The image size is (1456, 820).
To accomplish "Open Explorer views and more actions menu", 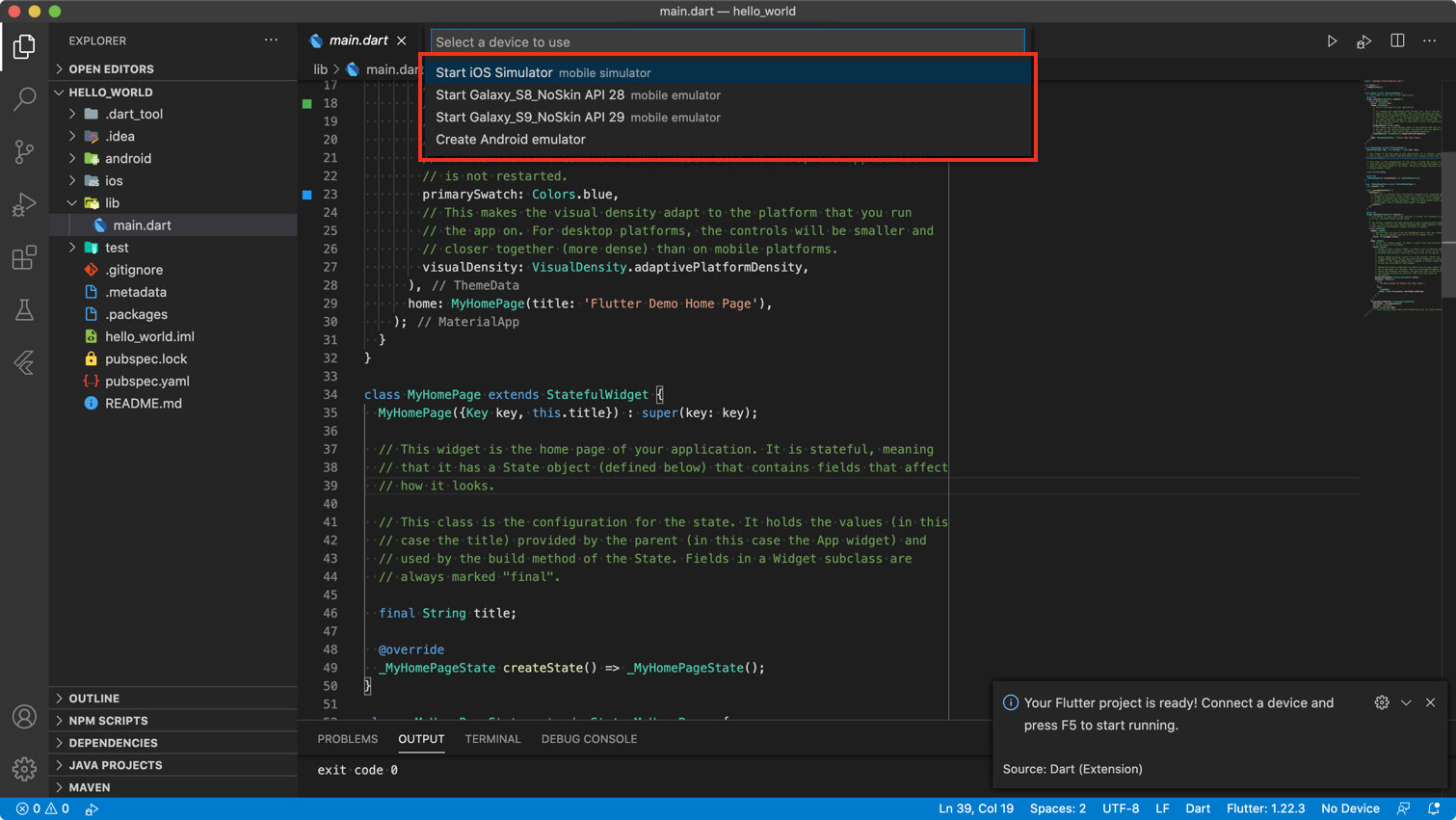I will (x=271, y=40).
